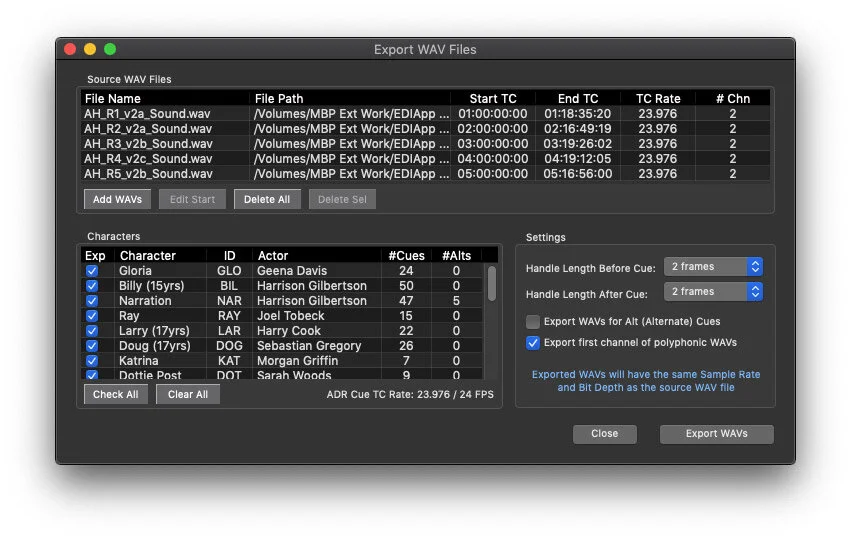Screen dimensions: 851x538
Task: Click start timecode 01:00:00:00
Action: pos(493,114)
